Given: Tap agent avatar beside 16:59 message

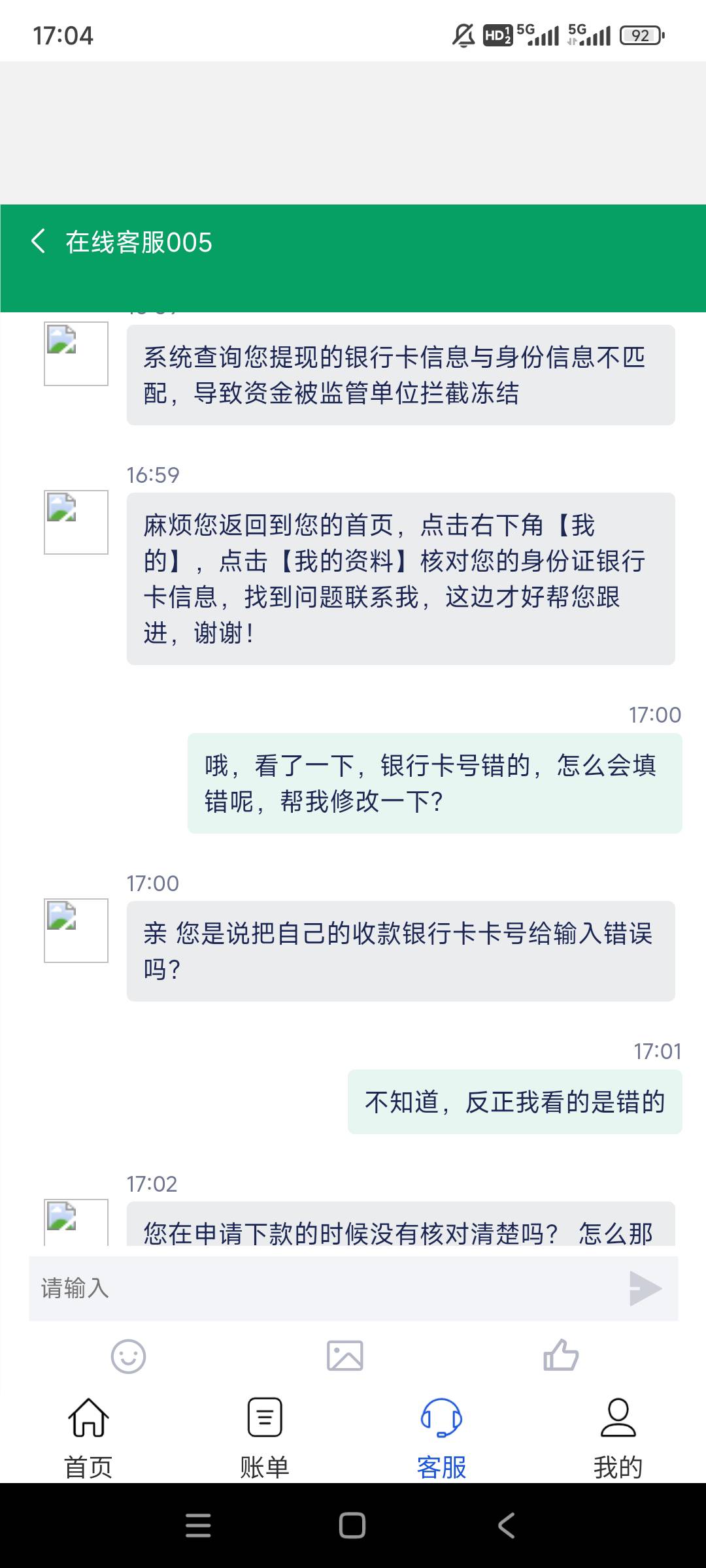Looking at the screenshot, I should tap(76, 522).
